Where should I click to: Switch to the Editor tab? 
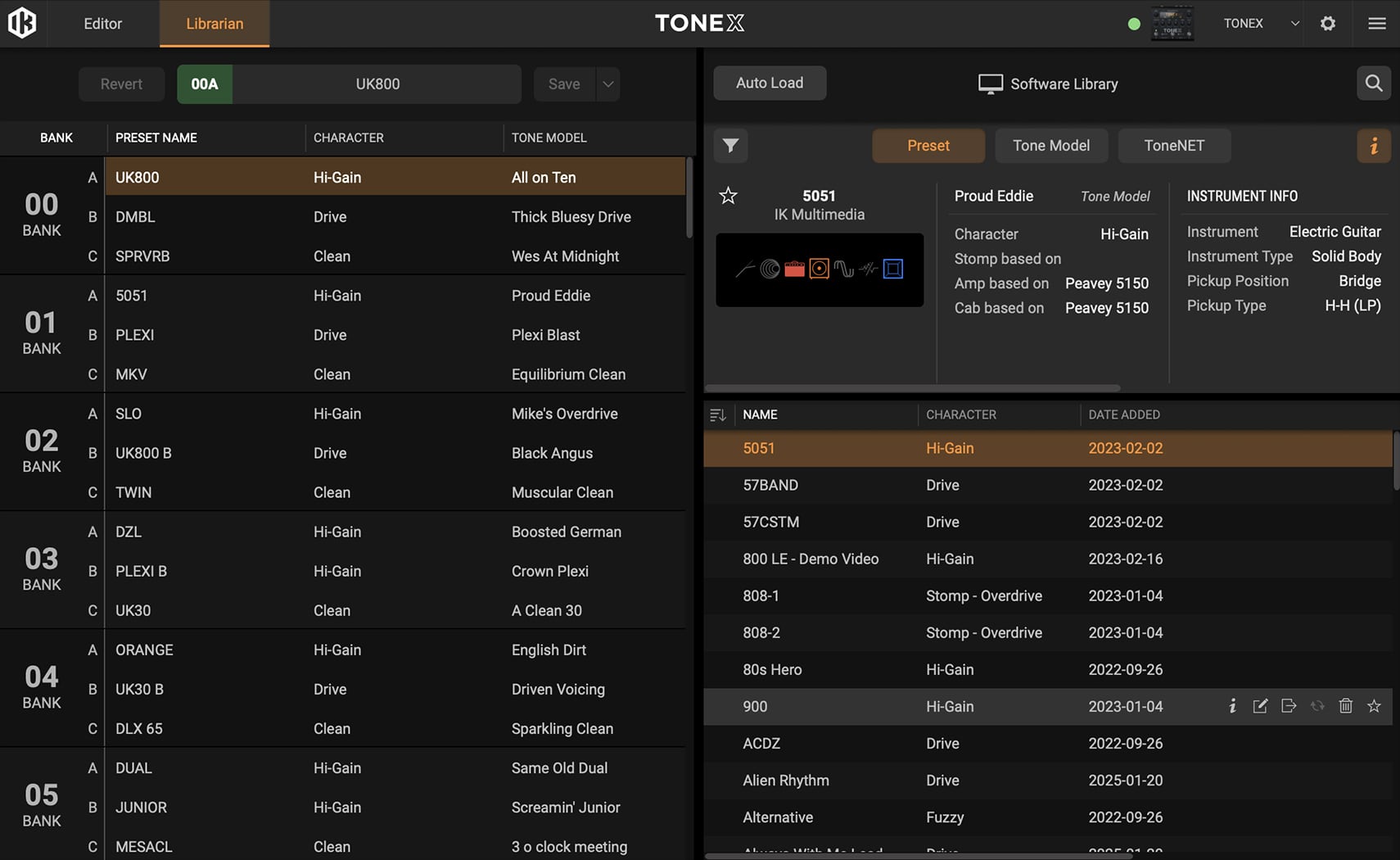tap(103, 24)
